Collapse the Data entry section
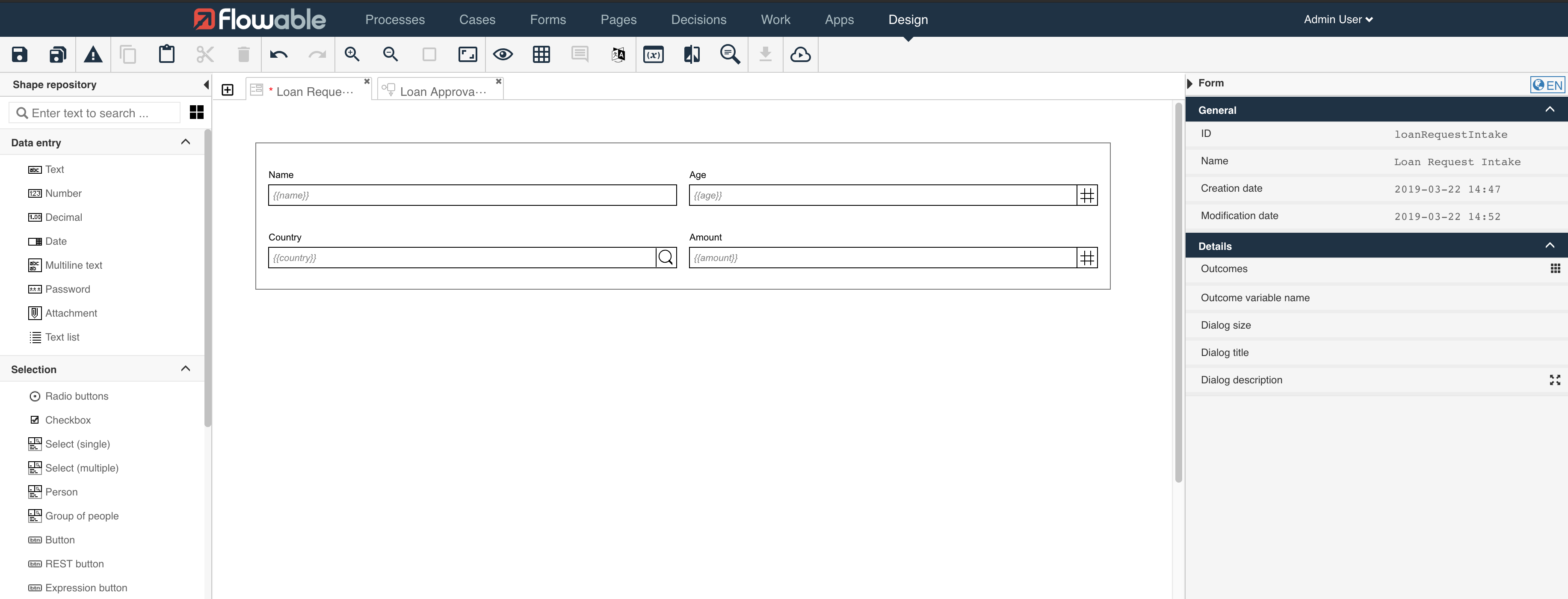Screen dimensions: 1568x599 pyautogui.click(x=186, y=142)
